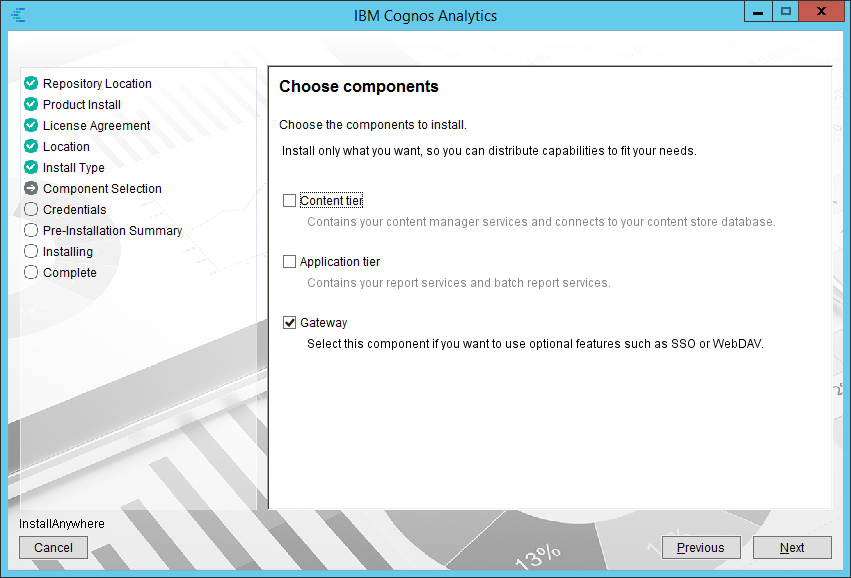The image size is (851, 578).
Task: Click the Complete step label
Action: 69,272
